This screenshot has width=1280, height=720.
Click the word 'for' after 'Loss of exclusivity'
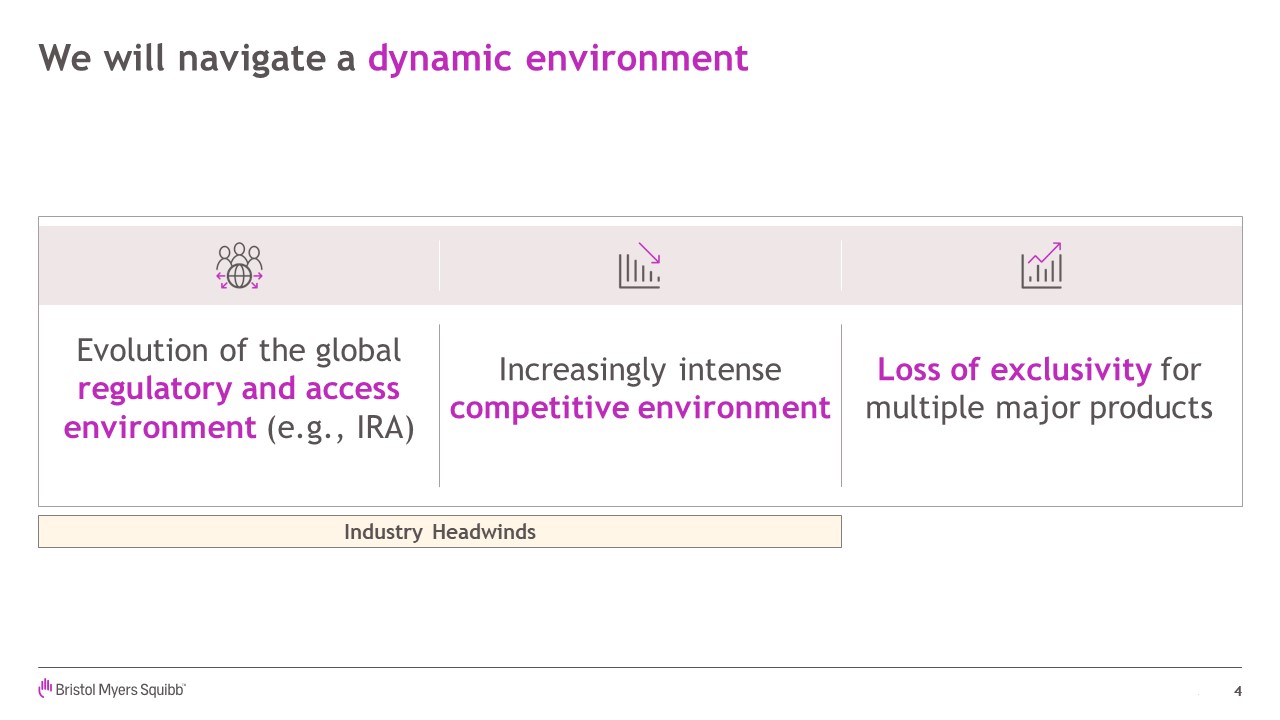1181,369
